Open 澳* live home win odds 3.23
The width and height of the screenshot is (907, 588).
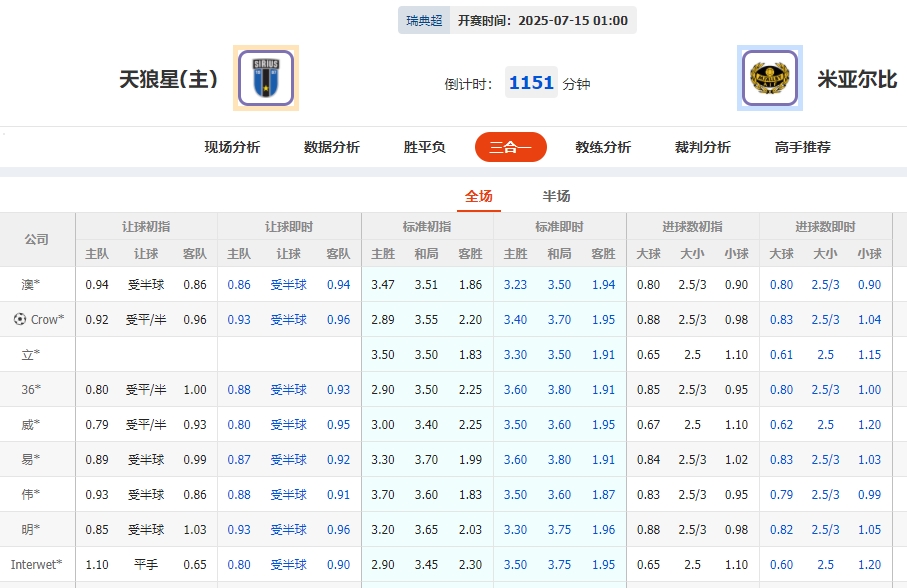[x=515, y=285]
